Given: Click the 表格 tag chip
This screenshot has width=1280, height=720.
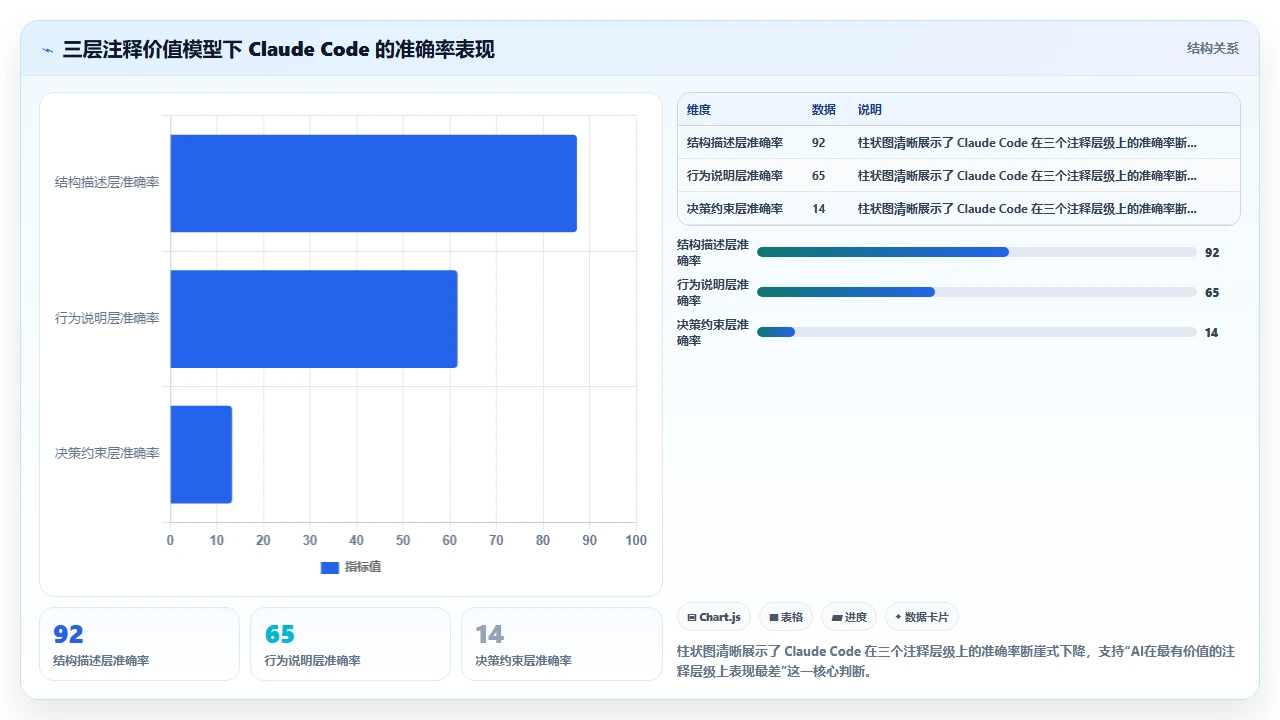Looking at the screenshot, I should (x=786, y=617).
